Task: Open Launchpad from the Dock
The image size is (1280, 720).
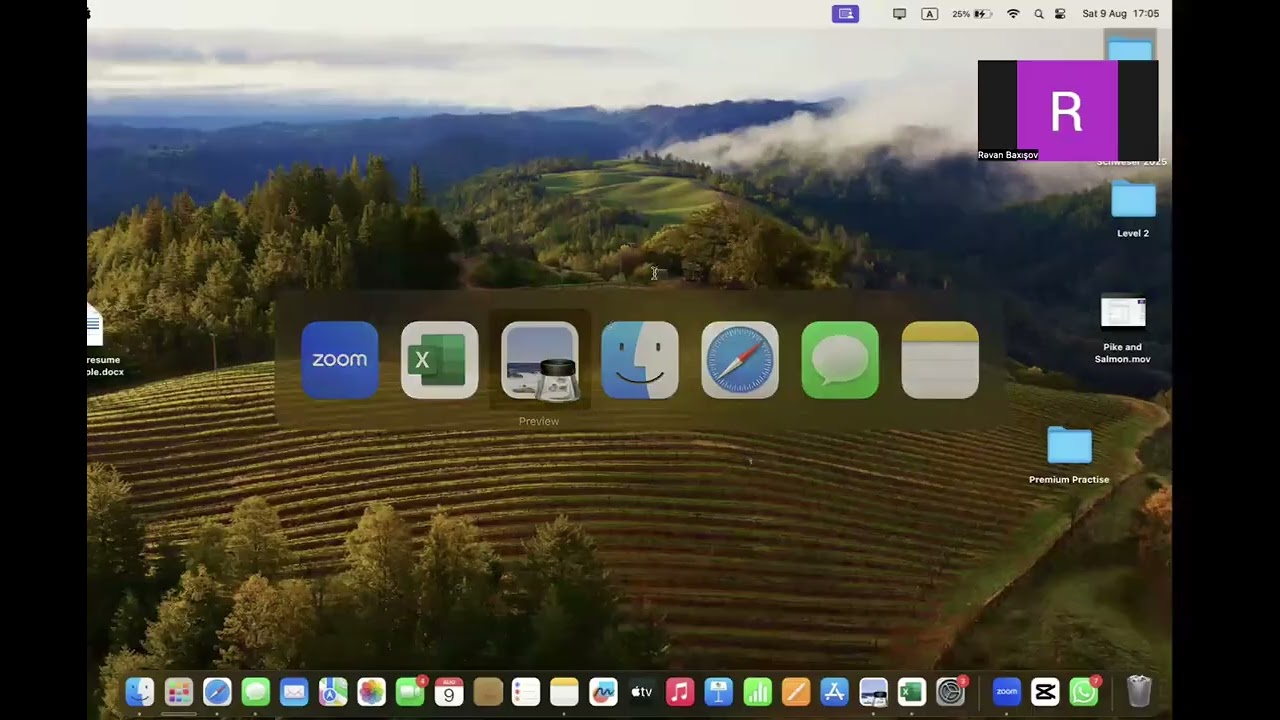Action: point(179,691)
